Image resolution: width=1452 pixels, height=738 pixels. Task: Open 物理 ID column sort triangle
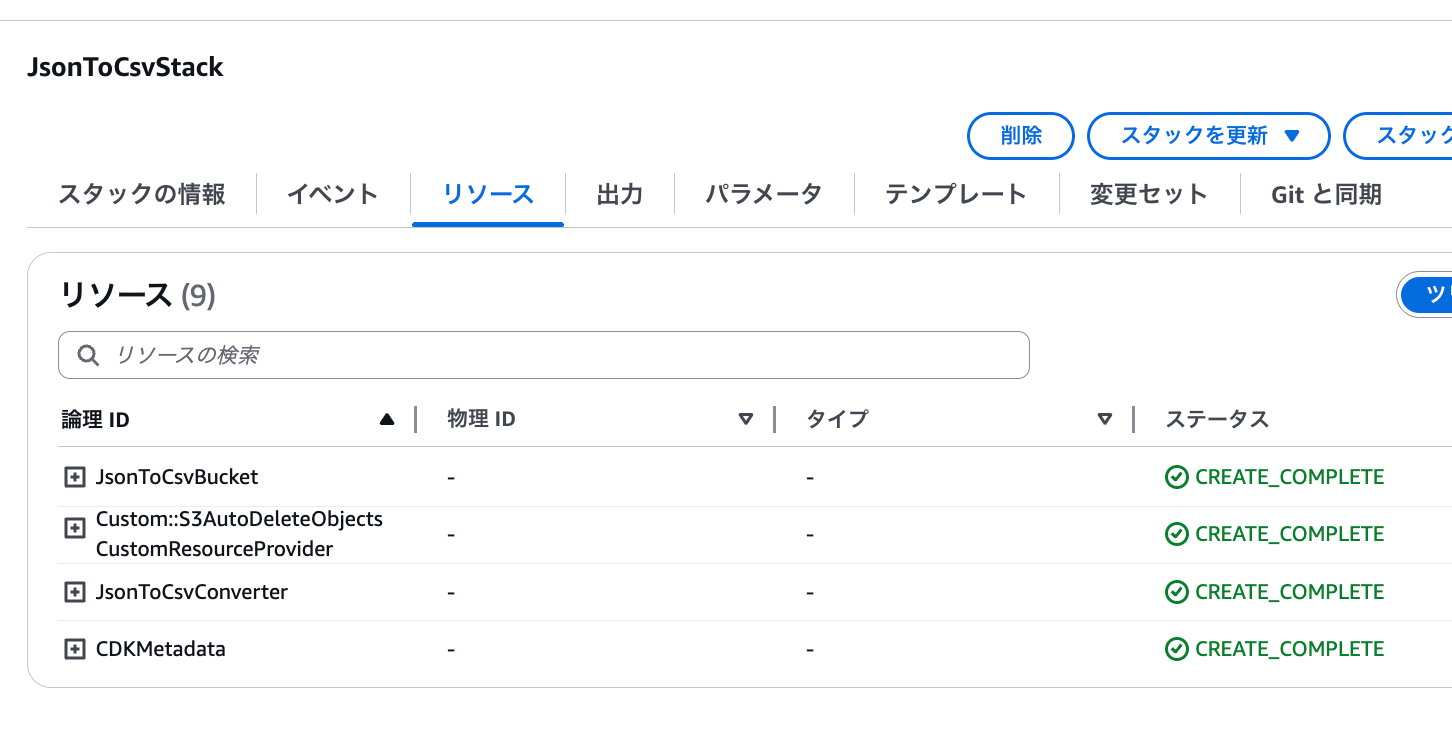(x=745, y=420)
